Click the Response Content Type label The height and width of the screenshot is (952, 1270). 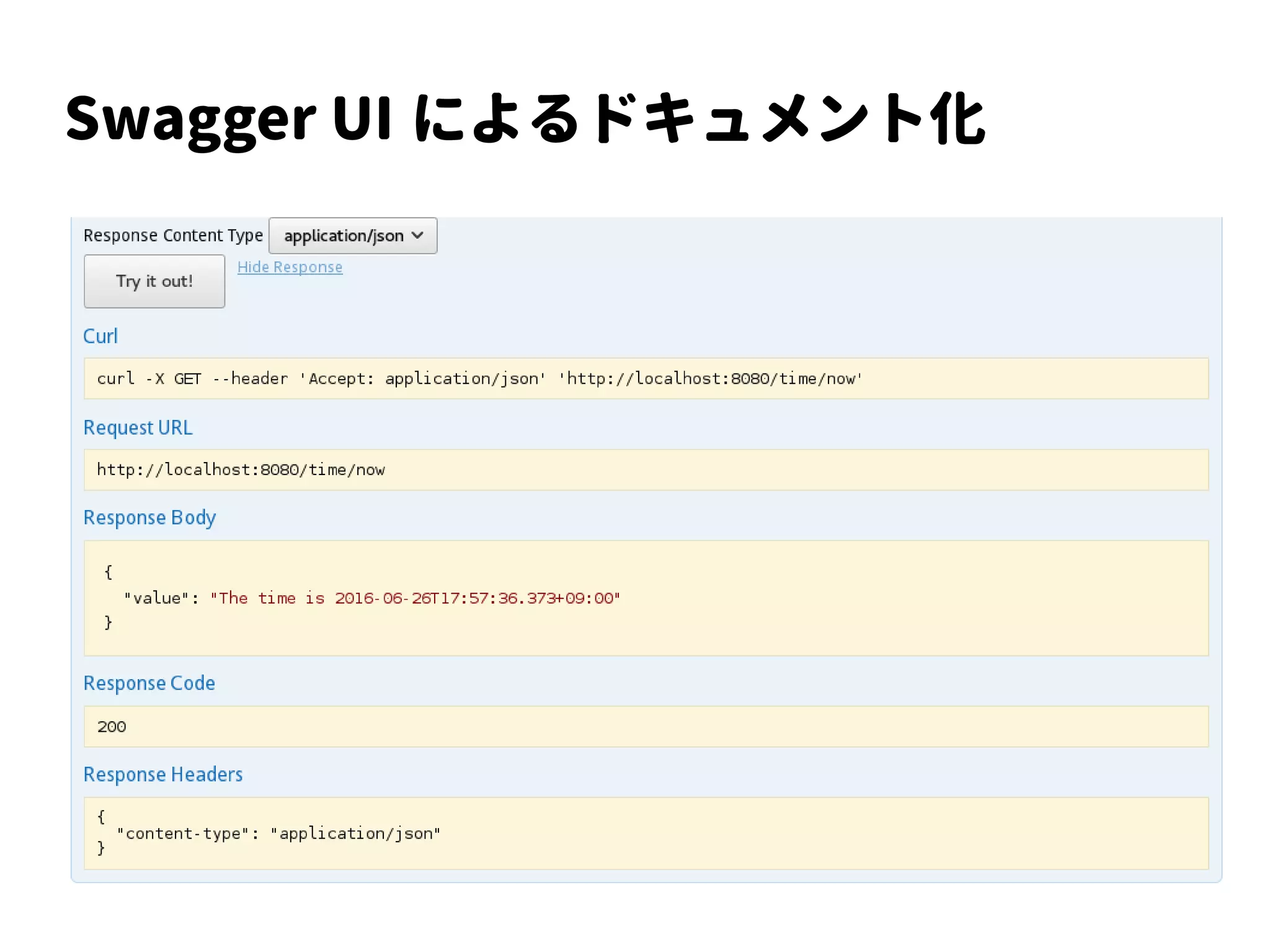pos(174,236)
